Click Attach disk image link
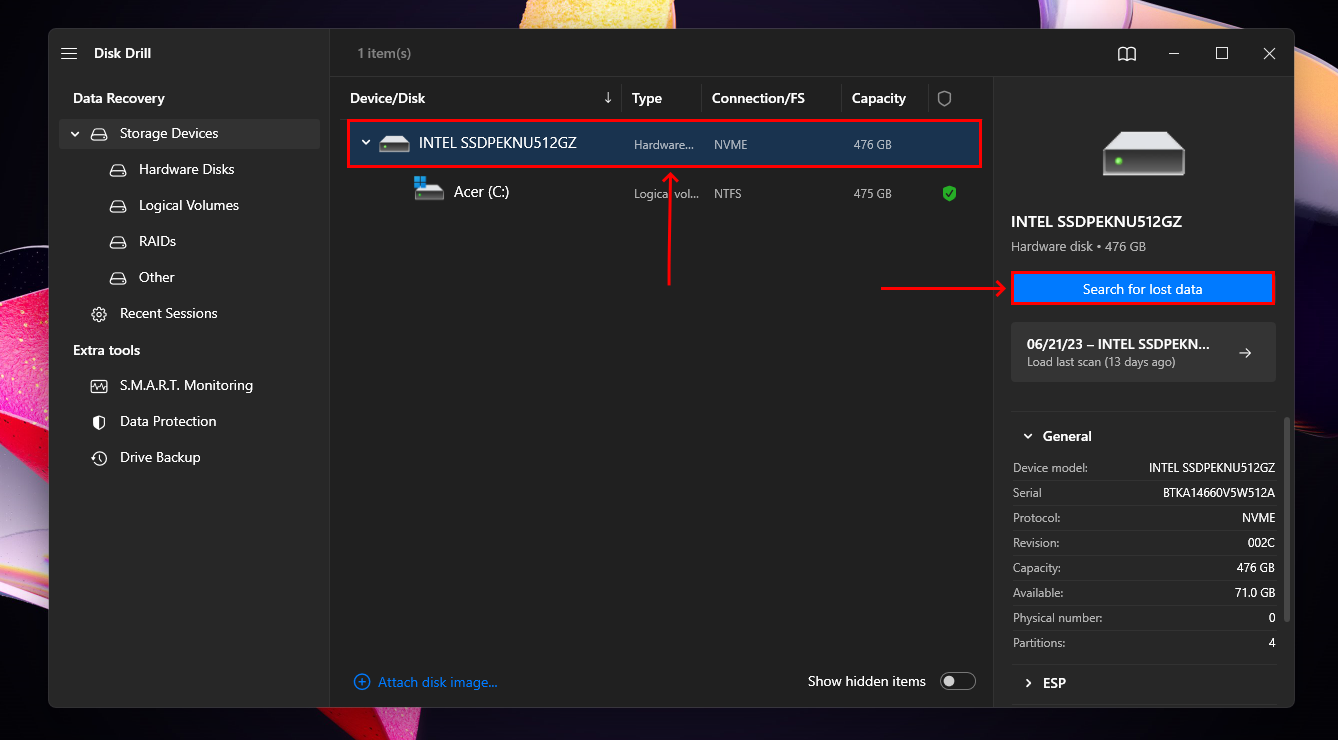 pyautogui.click(x=437, y=682)
